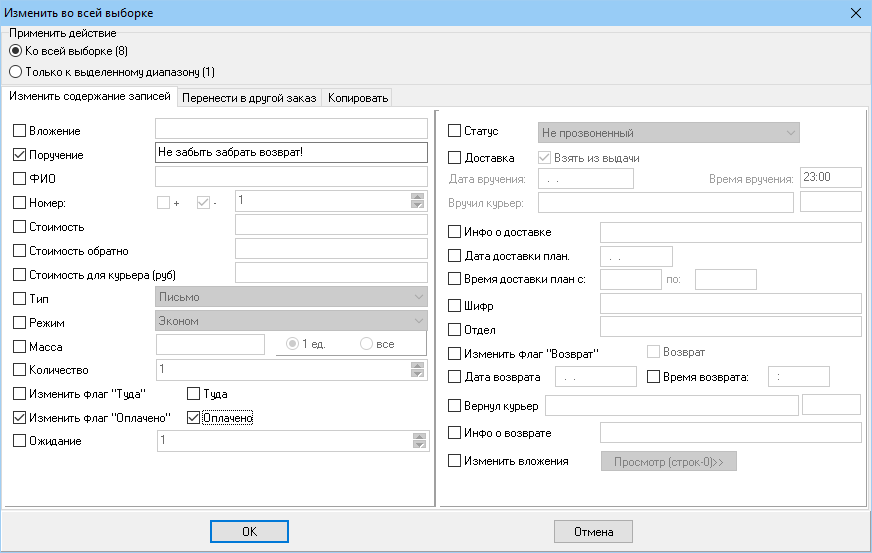Click the 'Ожидание' spinner arrows
Image resolution: width=872 pixels, height=553 pixels.
click(419, 441)
